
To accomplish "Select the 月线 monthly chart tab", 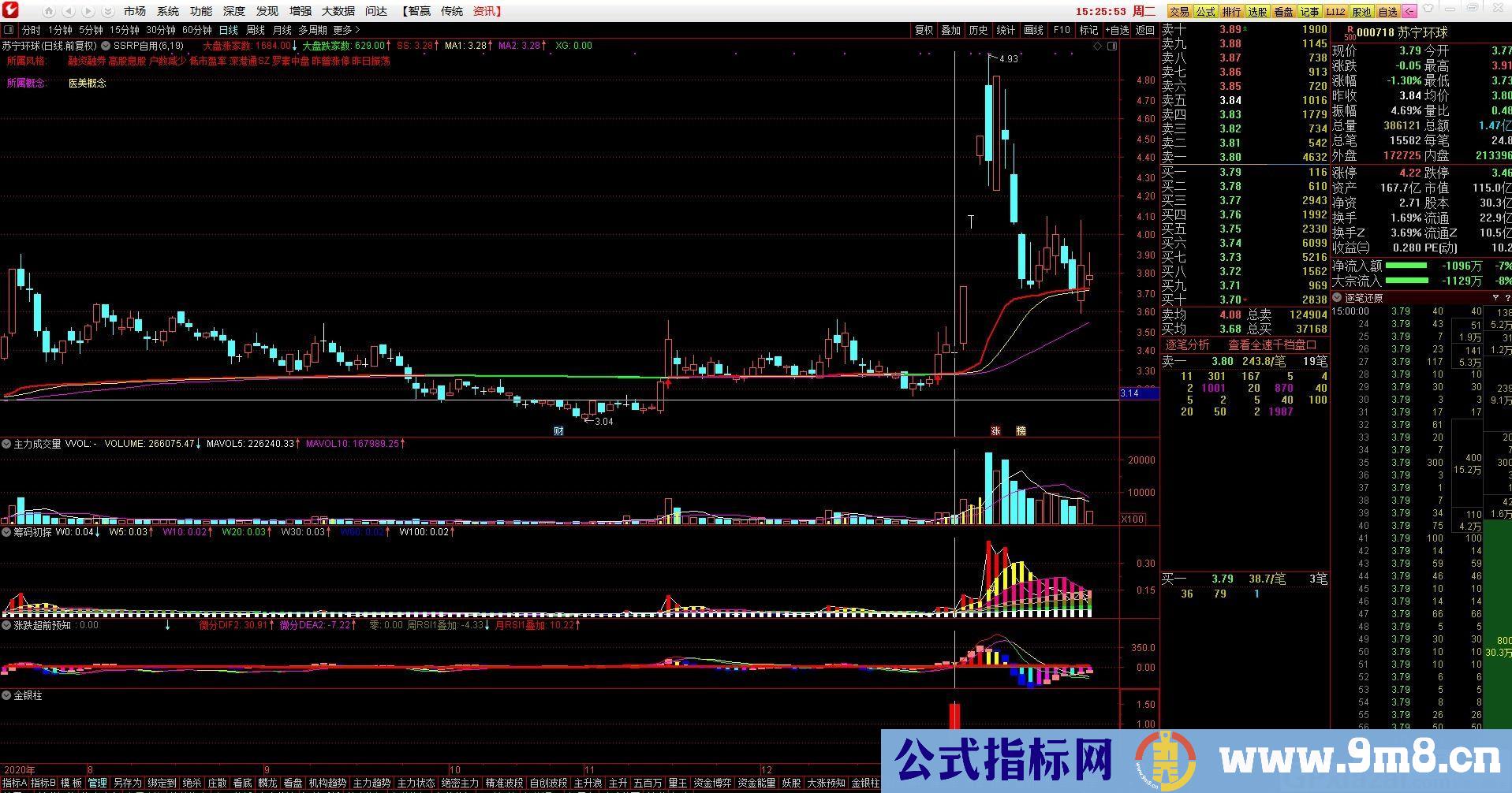I will [x=282, y=30].
